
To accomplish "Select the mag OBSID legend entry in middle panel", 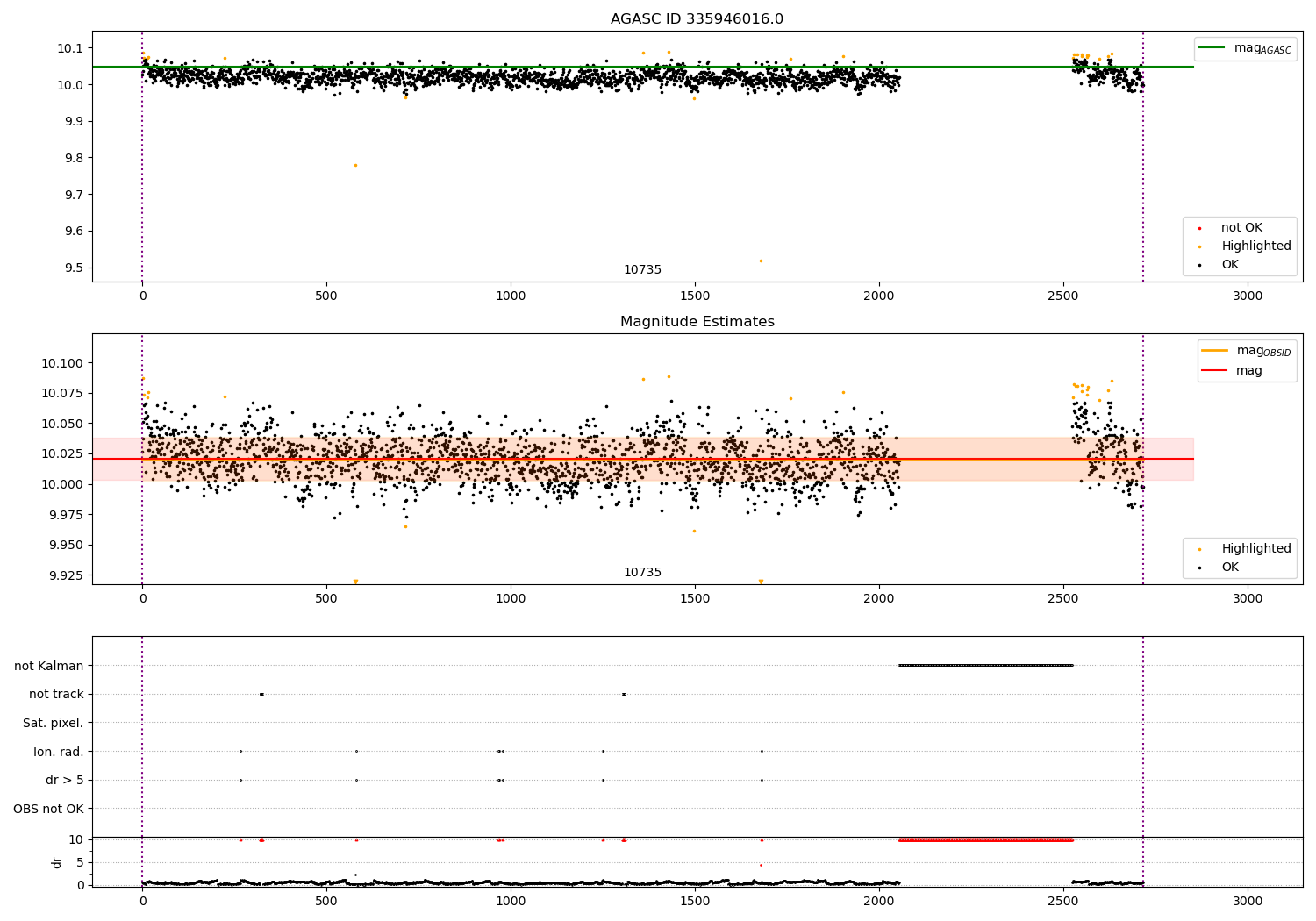I will pyautogui.click(x=1247, y=351).
